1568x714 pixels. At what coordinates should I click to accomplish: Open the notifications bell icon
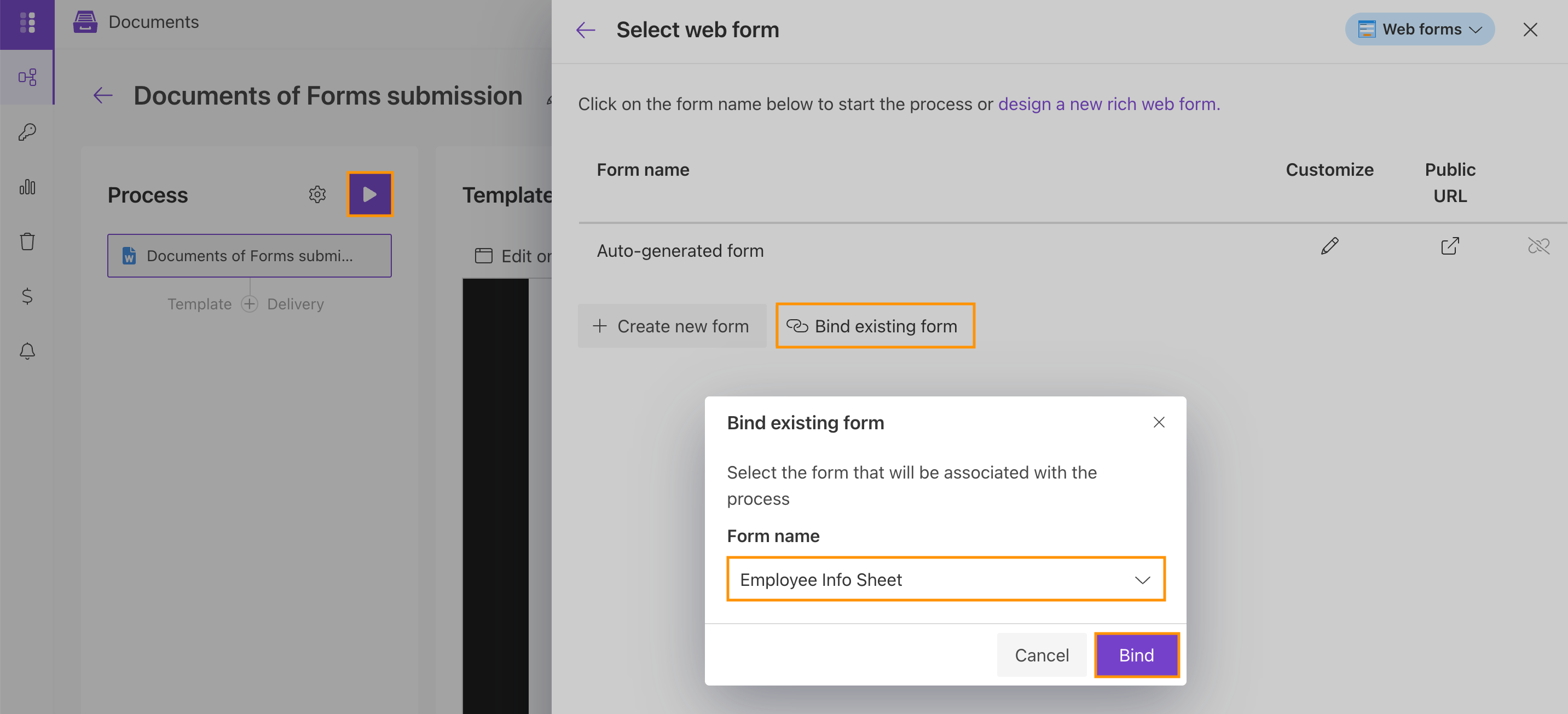pos(27,351)
